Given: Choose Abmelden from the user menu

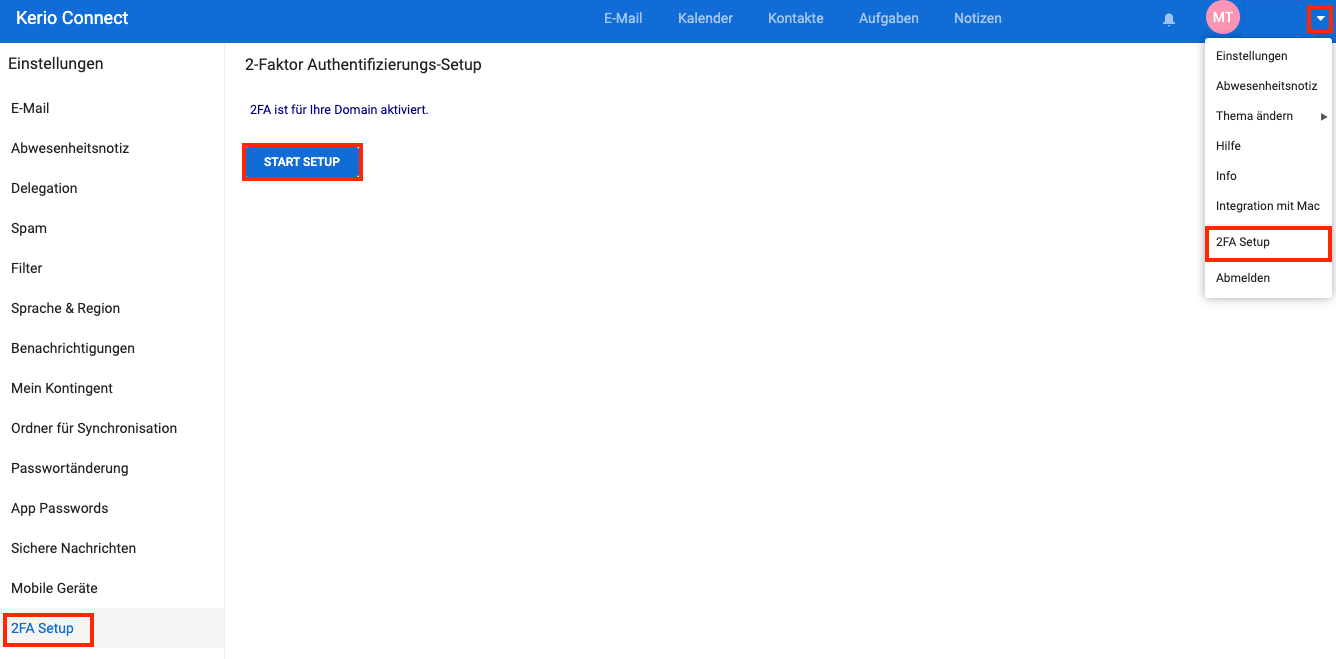Looking at the screenshot, I should (x=1243, y=278).
